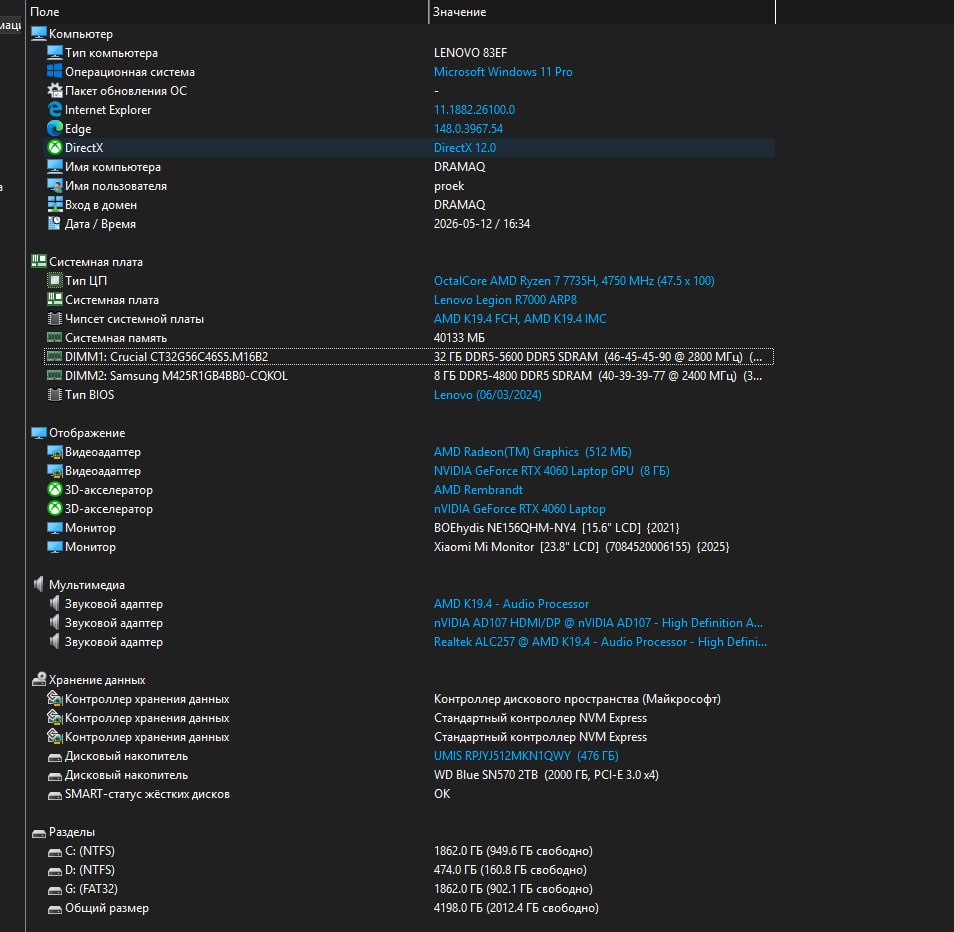Select the DIMM1: Crucial CT32G56C46S5.M16B2 row
The image size is (954, 932).
pyautogui.click(x=409, y=356)
